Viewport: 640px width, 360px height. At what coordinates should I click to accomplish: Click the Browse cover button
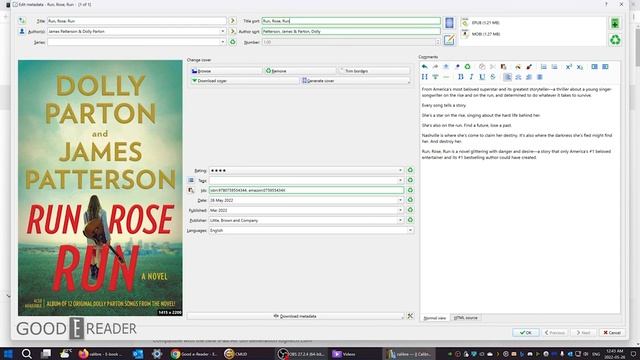(226, 71)
